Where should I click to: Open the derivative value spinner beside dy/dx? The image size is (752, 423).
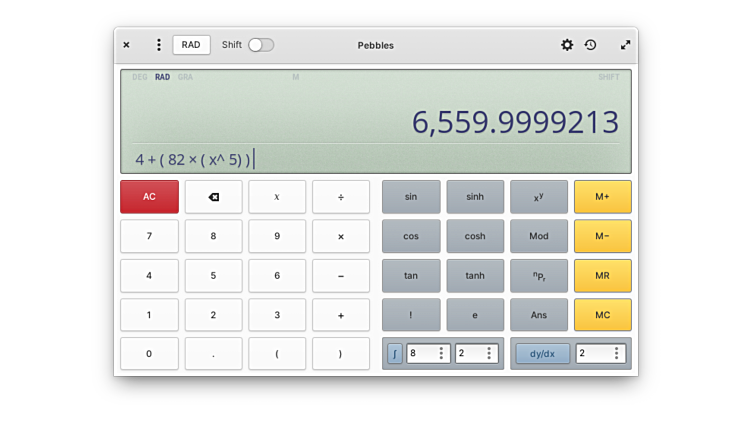point(600,353)
